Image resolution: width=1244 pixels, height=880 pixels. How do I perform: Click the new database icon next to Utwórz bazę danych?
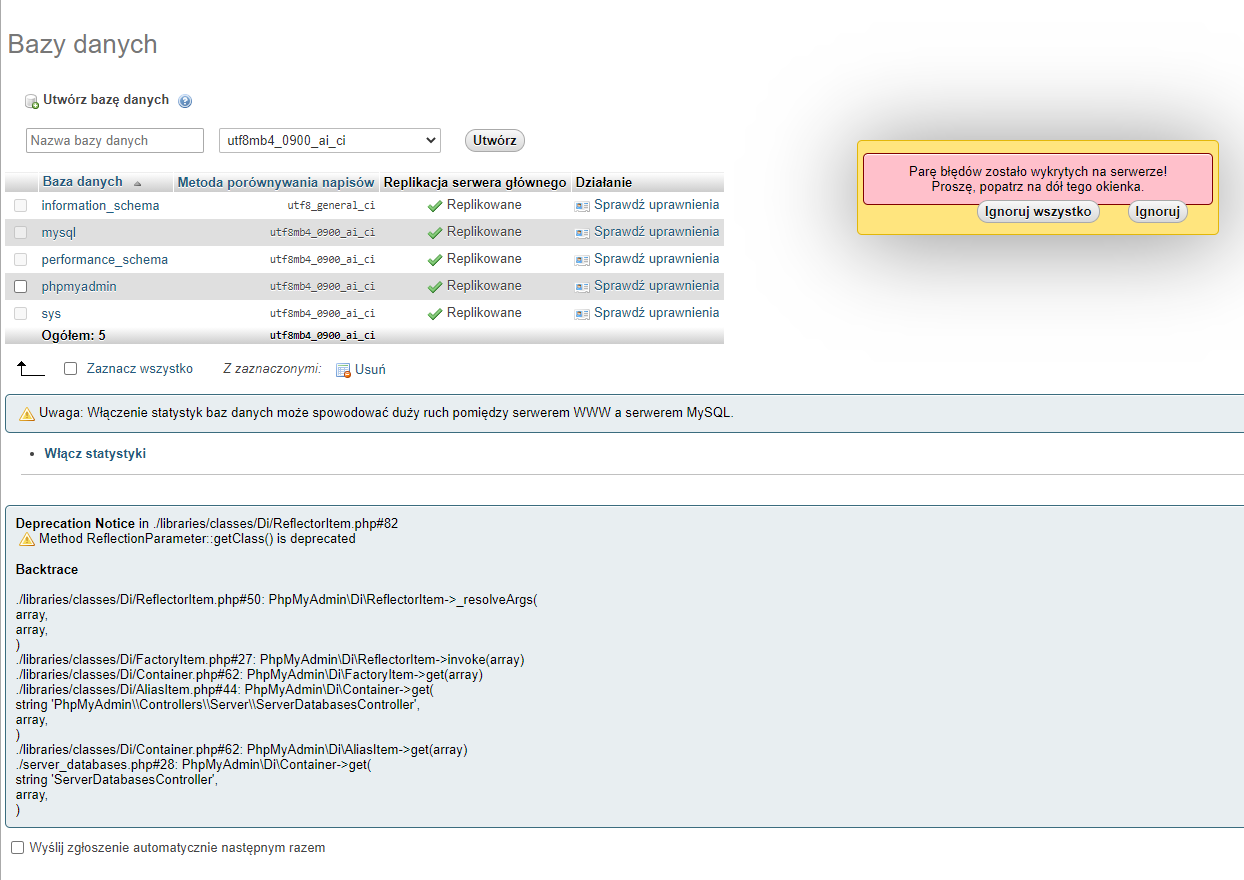click(x=32, y=101)
